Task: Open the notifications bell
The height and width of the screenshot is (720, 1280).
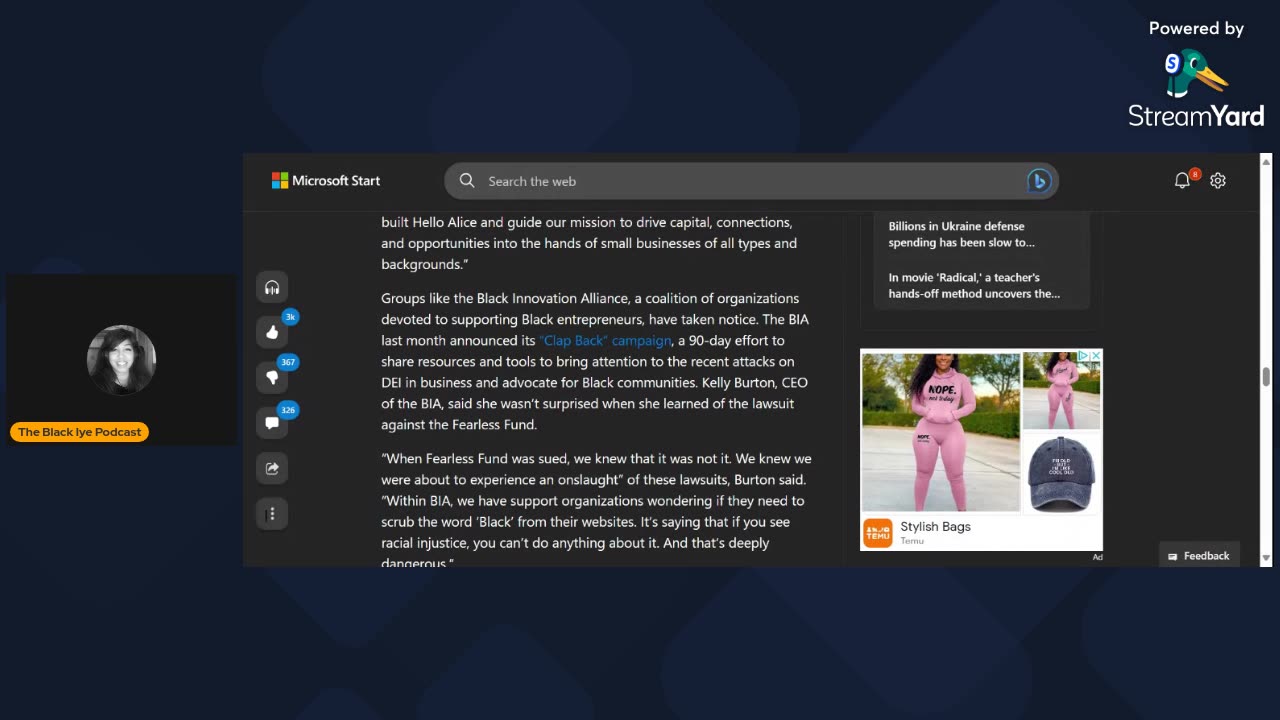Action: 1182,181
